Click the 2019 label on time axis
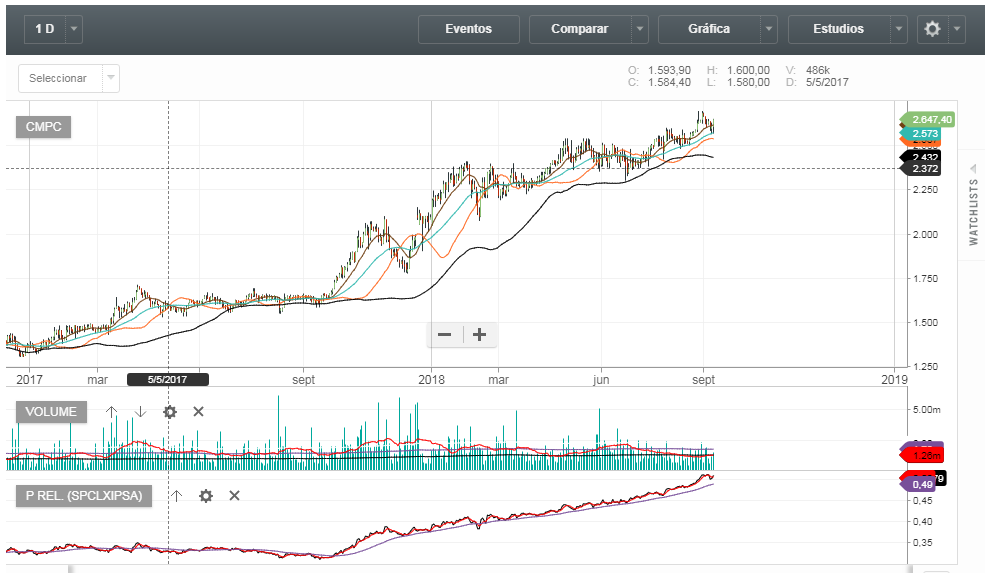The width and height of the screenshot is (985, 573). pos(894,379)
